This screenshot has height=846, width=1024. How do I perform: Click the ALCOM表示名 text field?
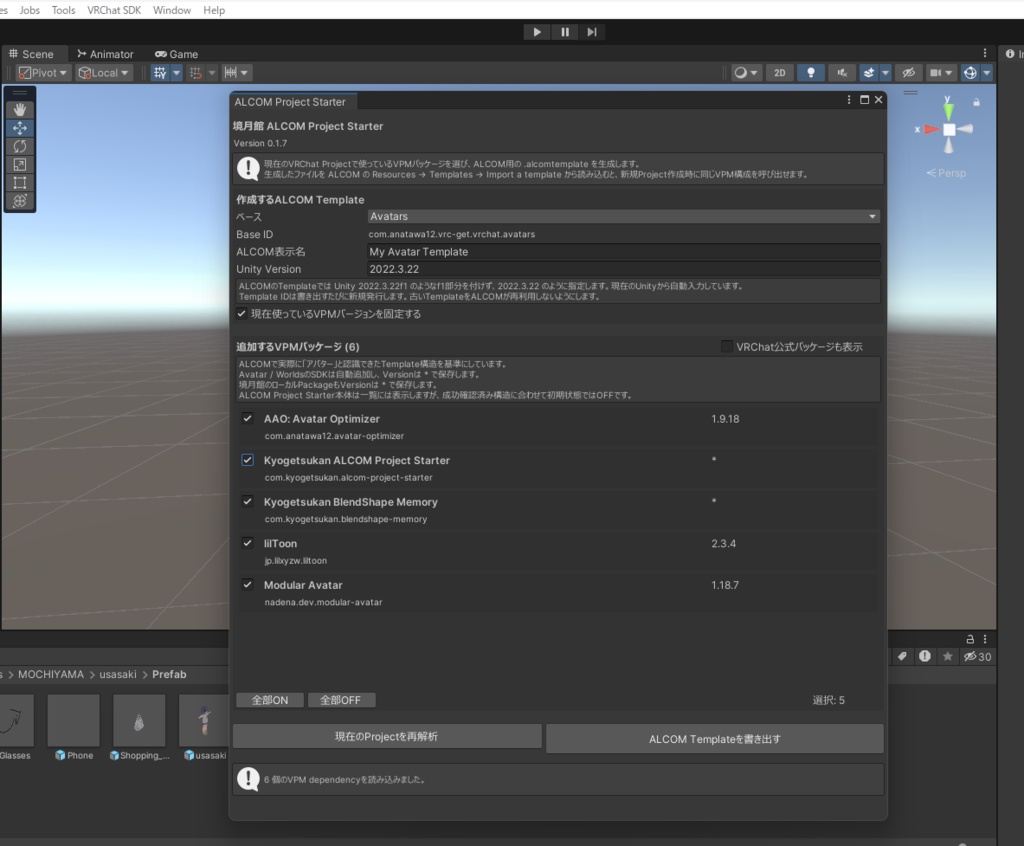(624, 252)
